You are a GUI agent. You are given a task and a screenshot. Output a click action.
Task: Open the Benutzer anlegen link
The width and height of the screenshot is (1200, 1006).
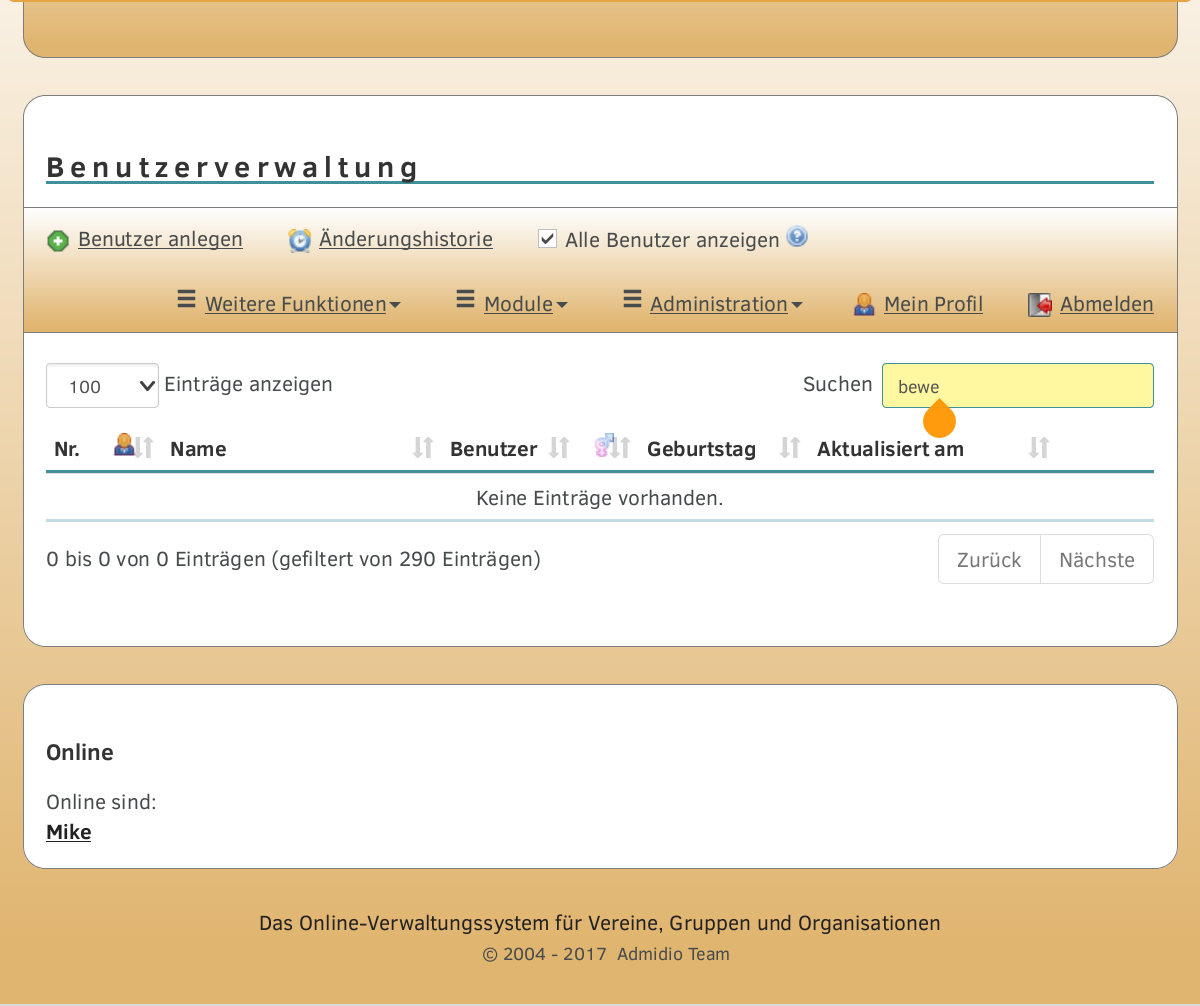[x=160, y=240]
